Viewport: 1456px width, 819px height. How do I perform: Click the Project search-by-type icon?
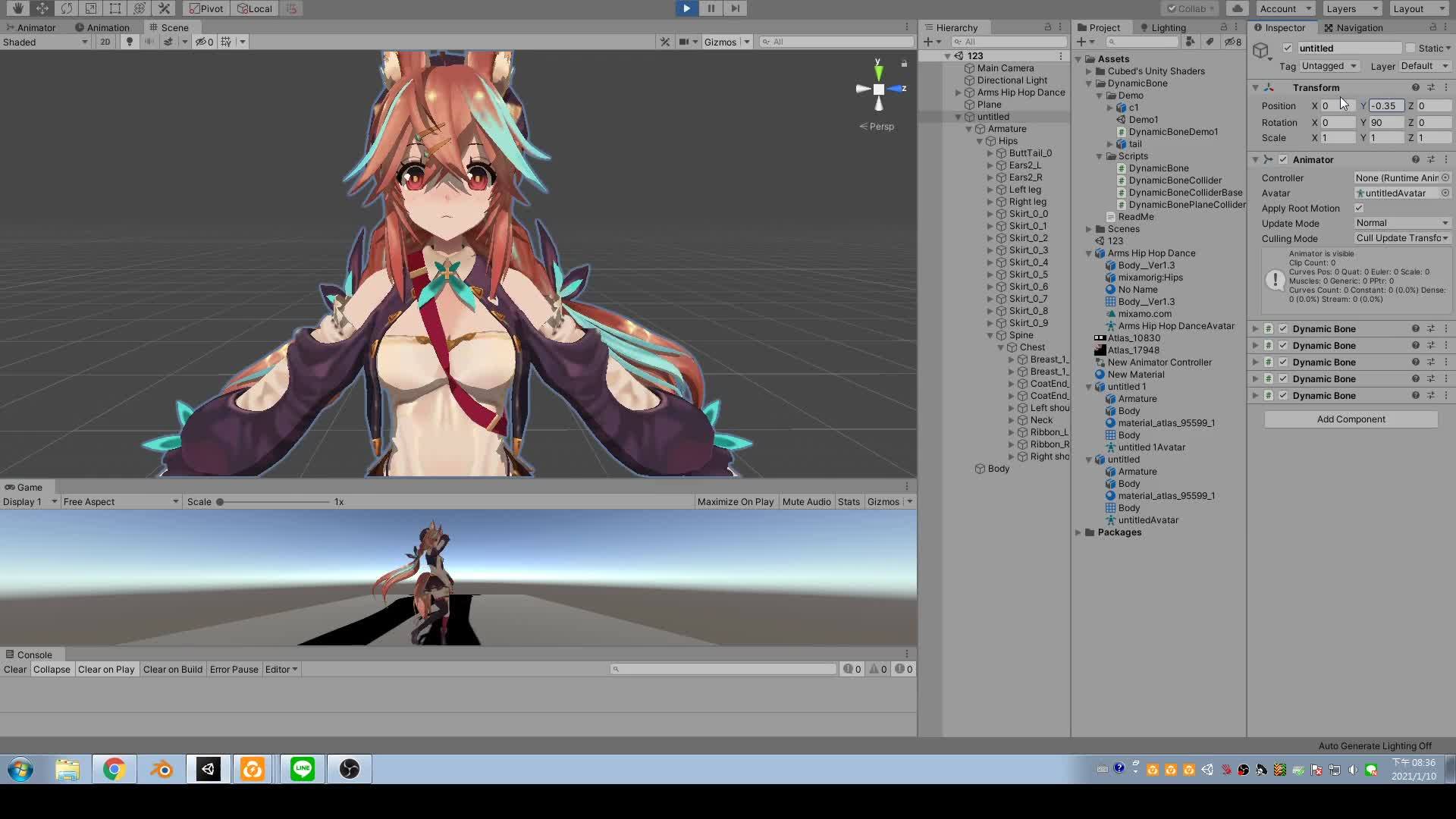click(x=1191, y=42)
